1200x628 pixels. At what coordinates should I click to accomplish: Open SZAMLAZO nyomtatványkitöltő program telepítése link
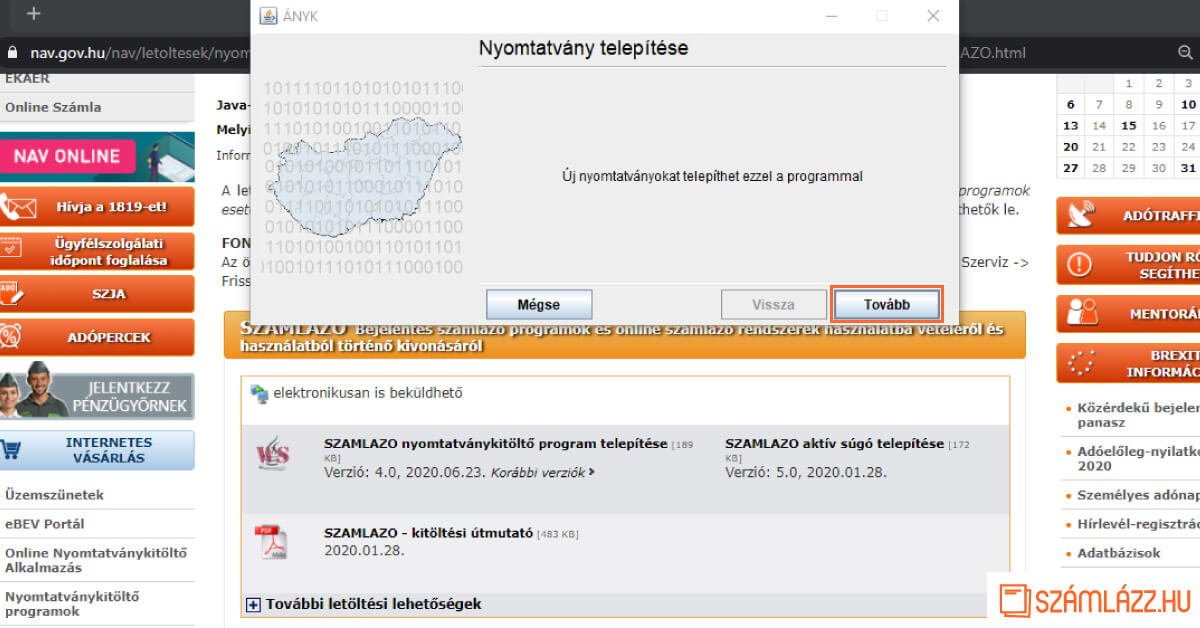coord(495,443)
